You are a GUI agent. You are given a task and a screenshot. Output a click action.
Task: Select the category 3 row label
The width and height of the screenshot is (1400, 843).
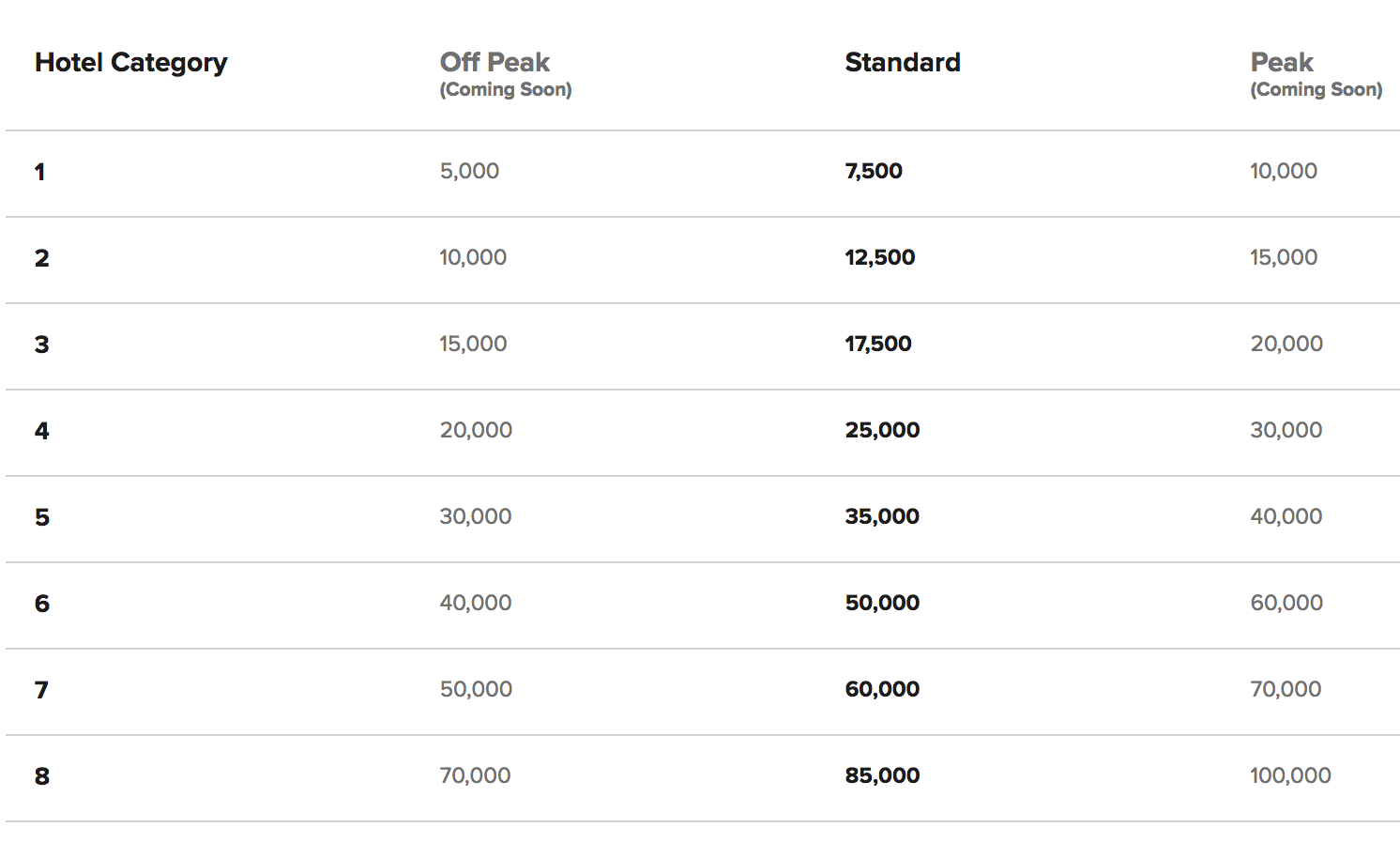(41, 345)
